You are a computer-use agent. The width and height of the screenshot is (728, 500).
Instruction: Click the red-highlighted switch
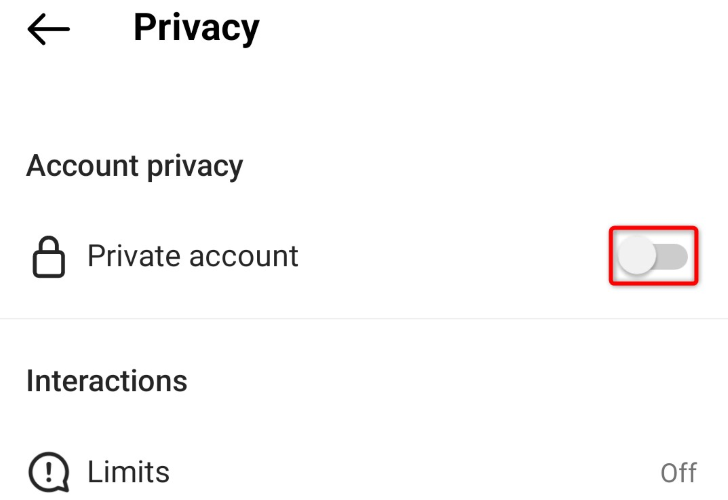(654, 257)
